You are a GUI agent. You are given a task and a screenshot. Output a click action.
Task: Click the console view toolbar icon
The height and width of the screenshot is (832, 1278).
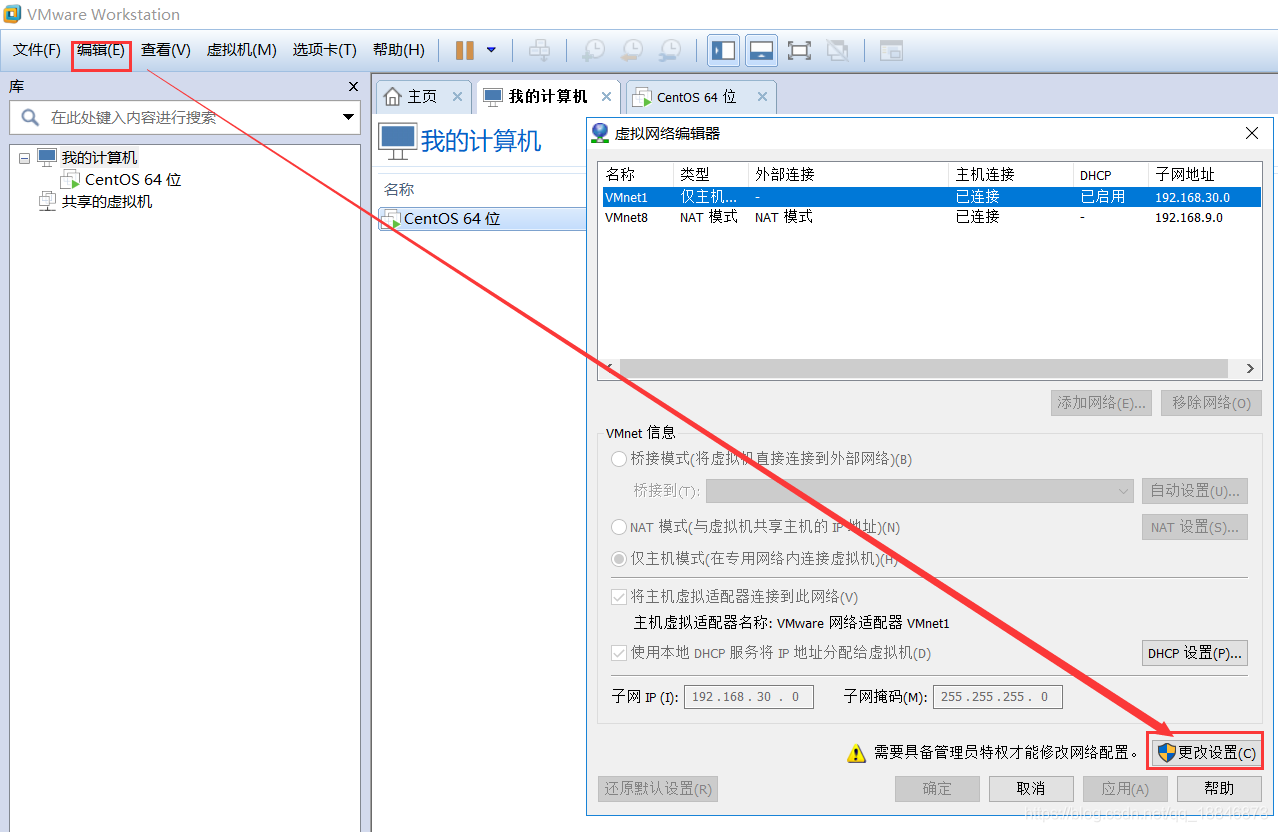click(891, 50)
